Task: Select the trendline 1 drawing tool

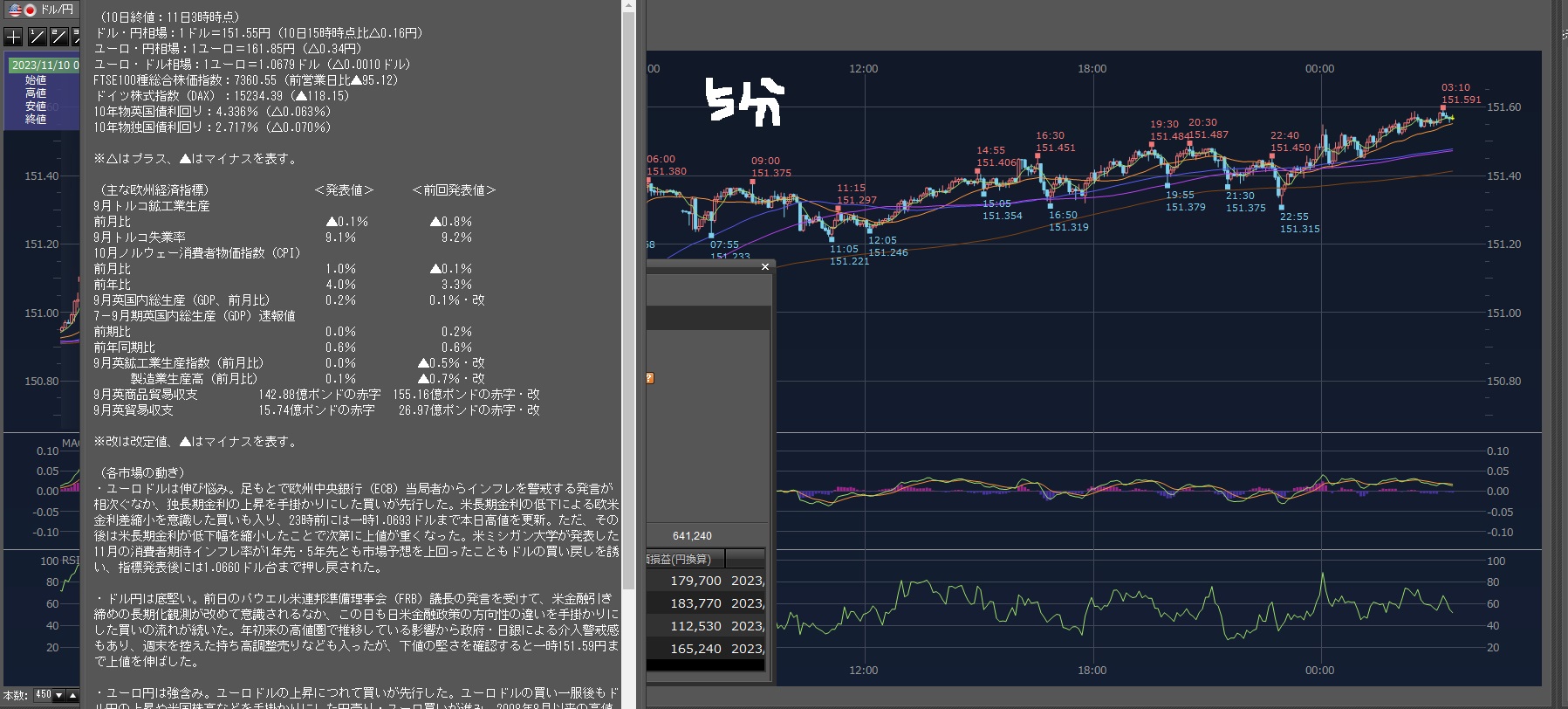Action: (37, 37)
